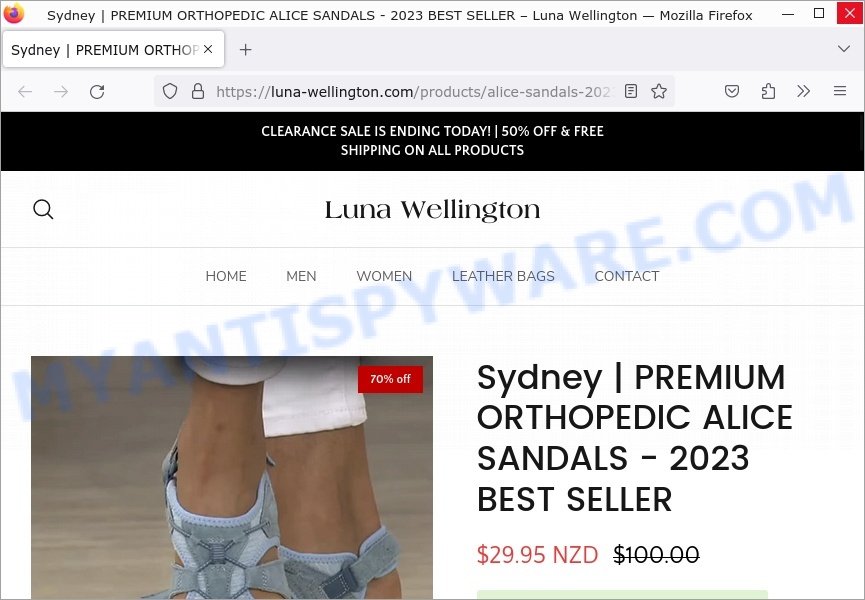
Task: Focus the URL address field
Action: pyautogui.click(x=414, y=92)
